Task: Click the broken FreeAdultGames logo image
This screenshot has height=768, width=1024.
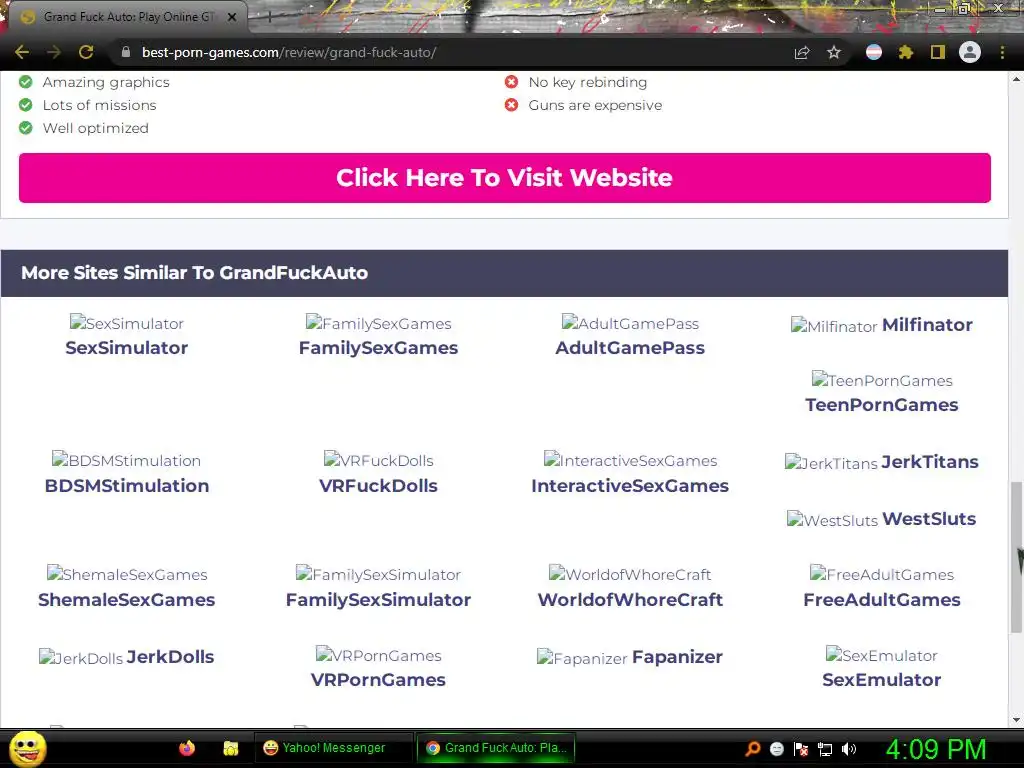Action: coord(882,575)
